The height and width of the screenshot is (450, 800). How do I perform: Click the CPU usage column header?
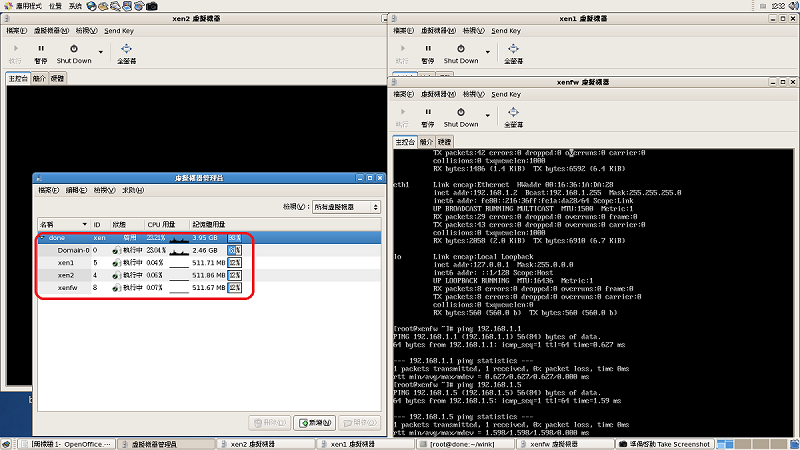click(x=167, y=224)
